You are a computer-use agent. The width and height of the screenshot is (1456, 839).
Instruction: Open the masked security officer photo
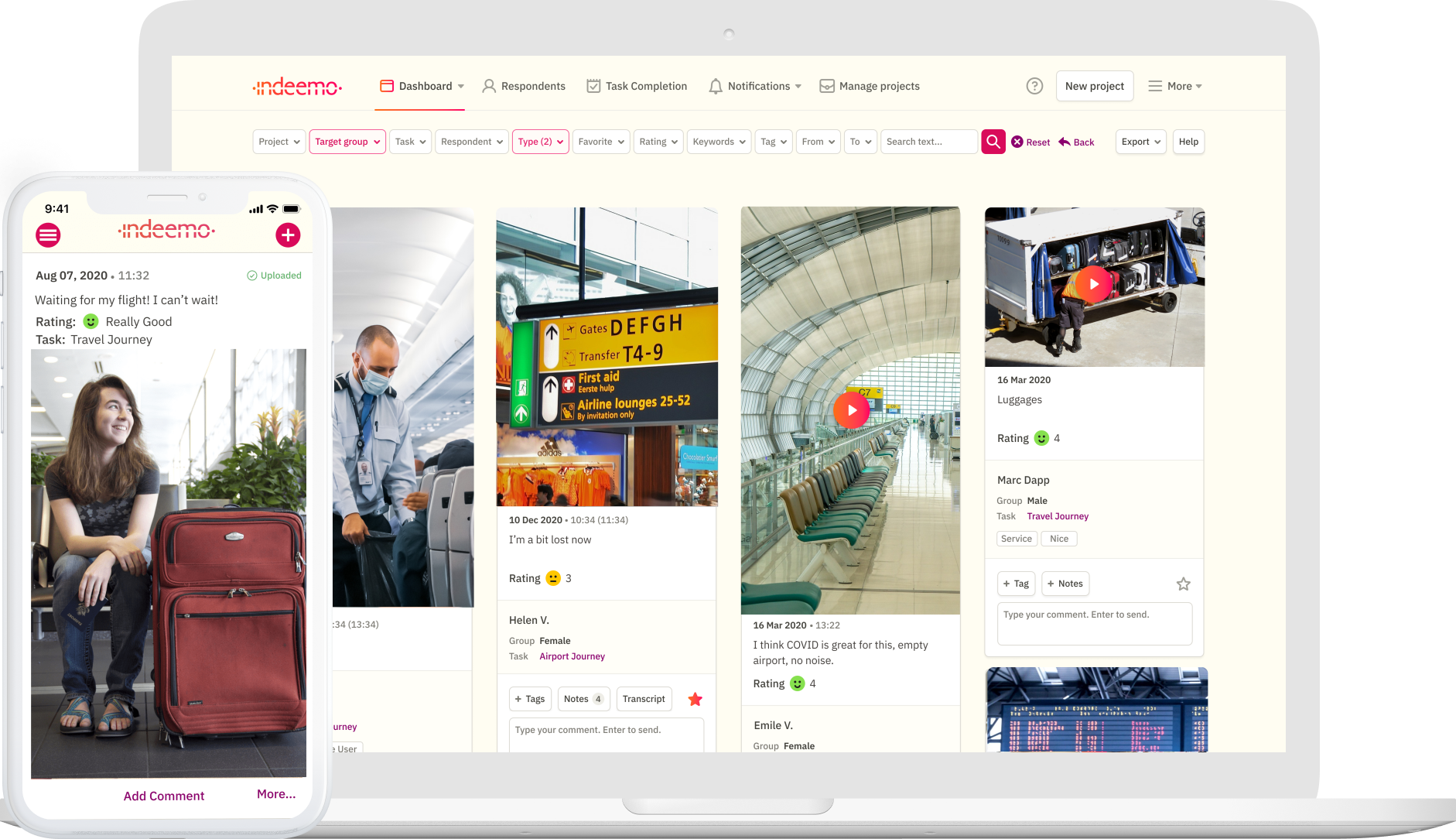(x=403, y=407)
